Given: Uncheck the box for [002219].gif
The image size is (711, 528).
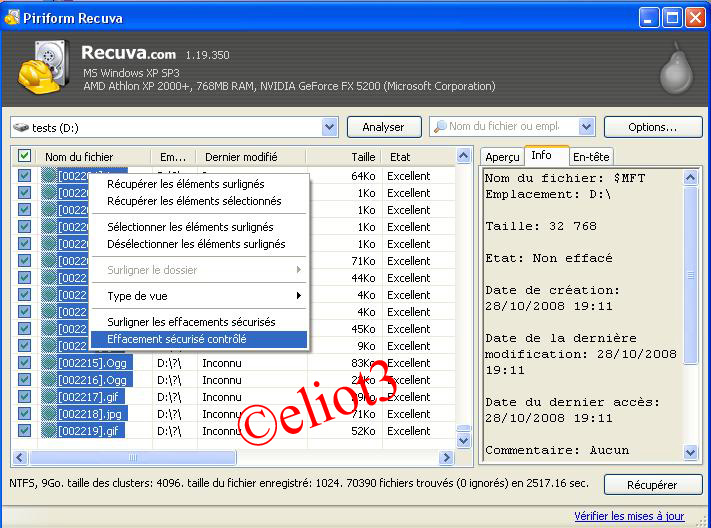Looking at the screenshot, I should [x=24, y=431].
